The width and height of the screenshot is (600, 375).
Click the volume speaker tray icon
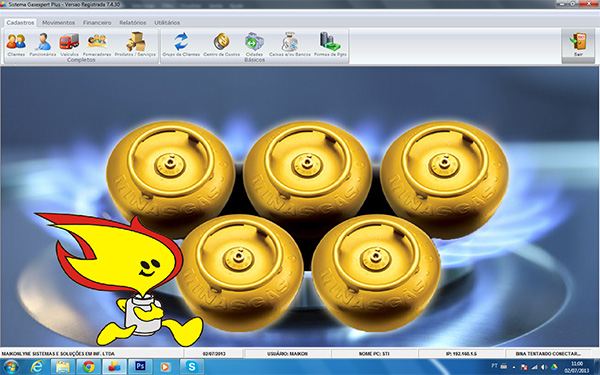tap(544, 367)
